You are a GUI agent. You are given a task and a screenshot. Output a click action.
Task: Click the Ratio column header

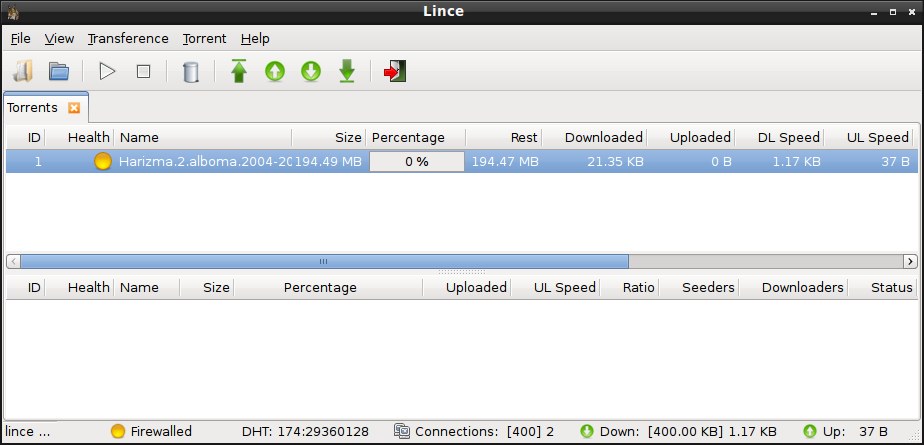(629, 288)
